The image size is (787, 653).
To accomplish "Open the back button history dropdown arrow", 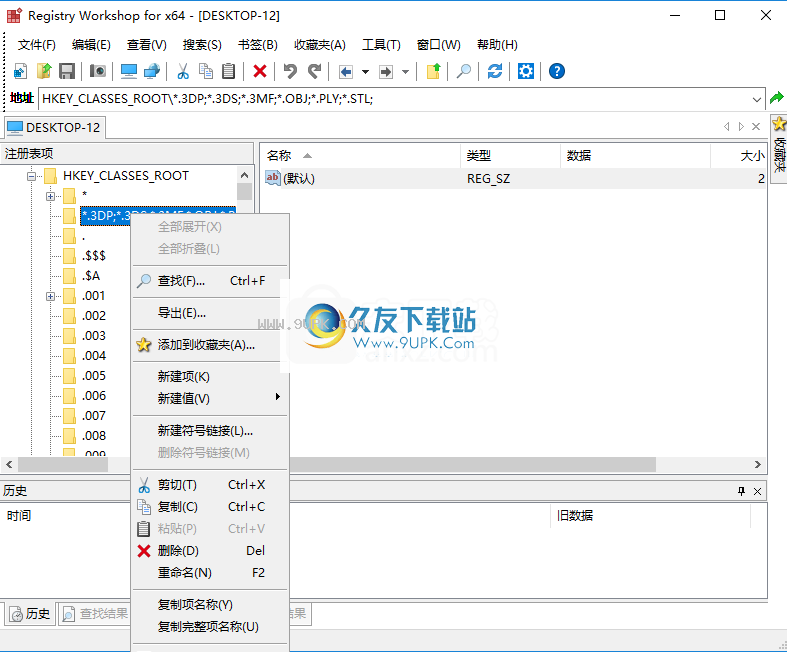I will pyautogui.click(x=365, y=72).
